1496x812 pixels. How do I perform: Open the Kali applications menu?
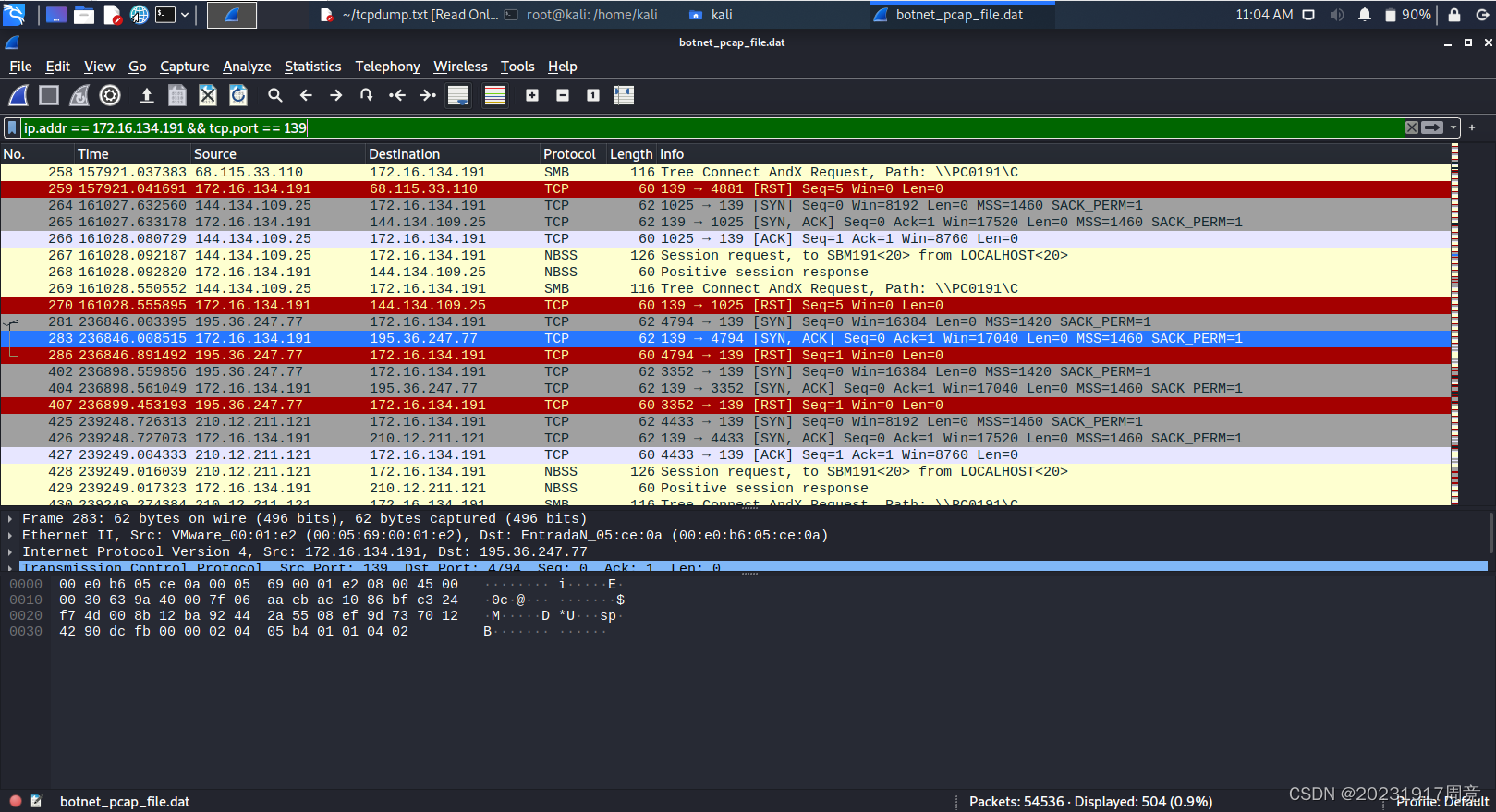click(x=14, y=14)
